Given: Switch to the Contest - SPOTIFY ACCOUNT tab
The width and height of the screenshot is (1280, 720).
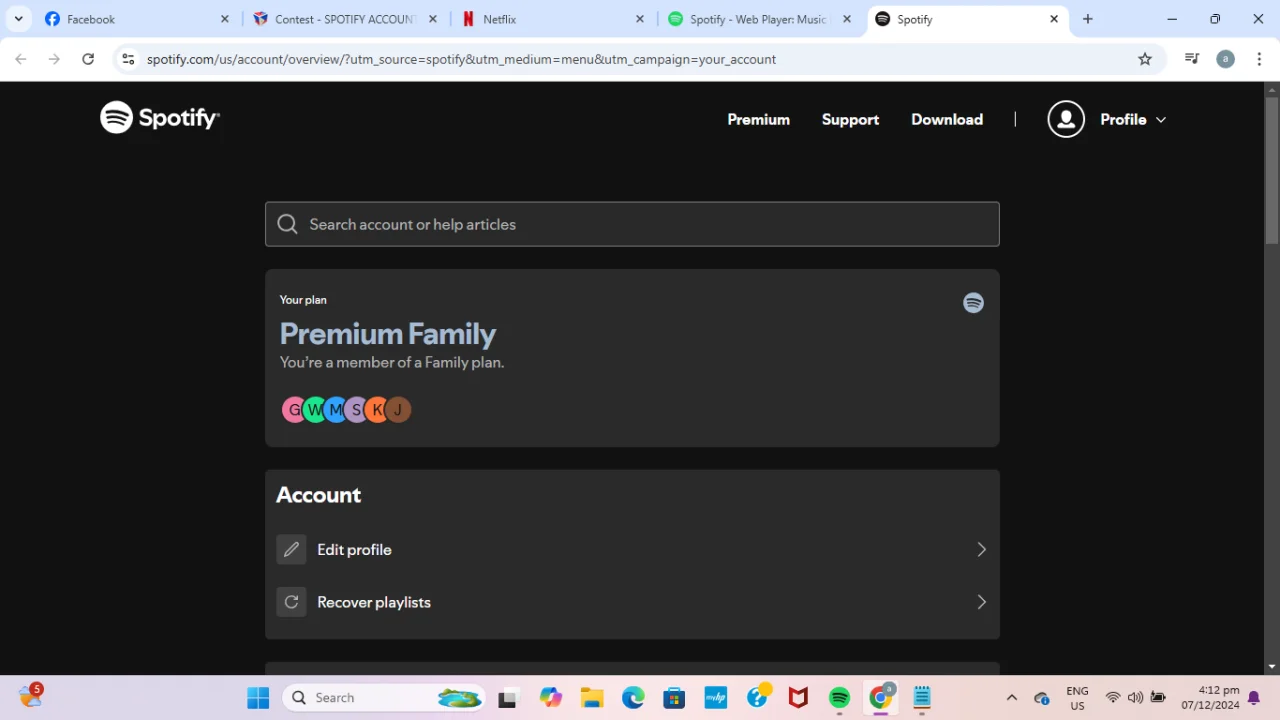Looking at the screenshot, I should 345,19.
